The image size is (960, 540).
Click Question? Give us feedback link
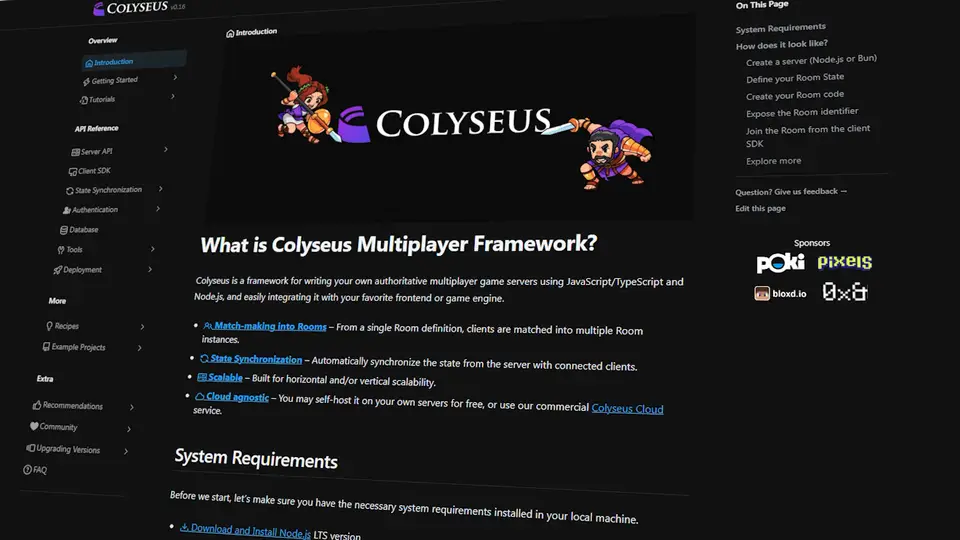(x=791, y=192)
